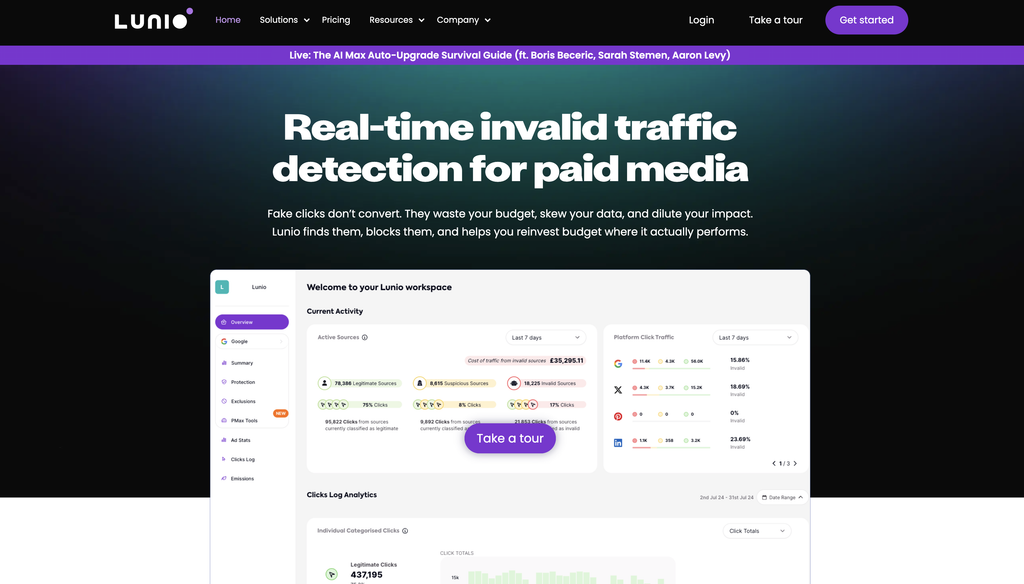The width and height of the screenshot is (1024, 584).
Task: Click the Clicks Log sidebar icon
Action: 224,459
